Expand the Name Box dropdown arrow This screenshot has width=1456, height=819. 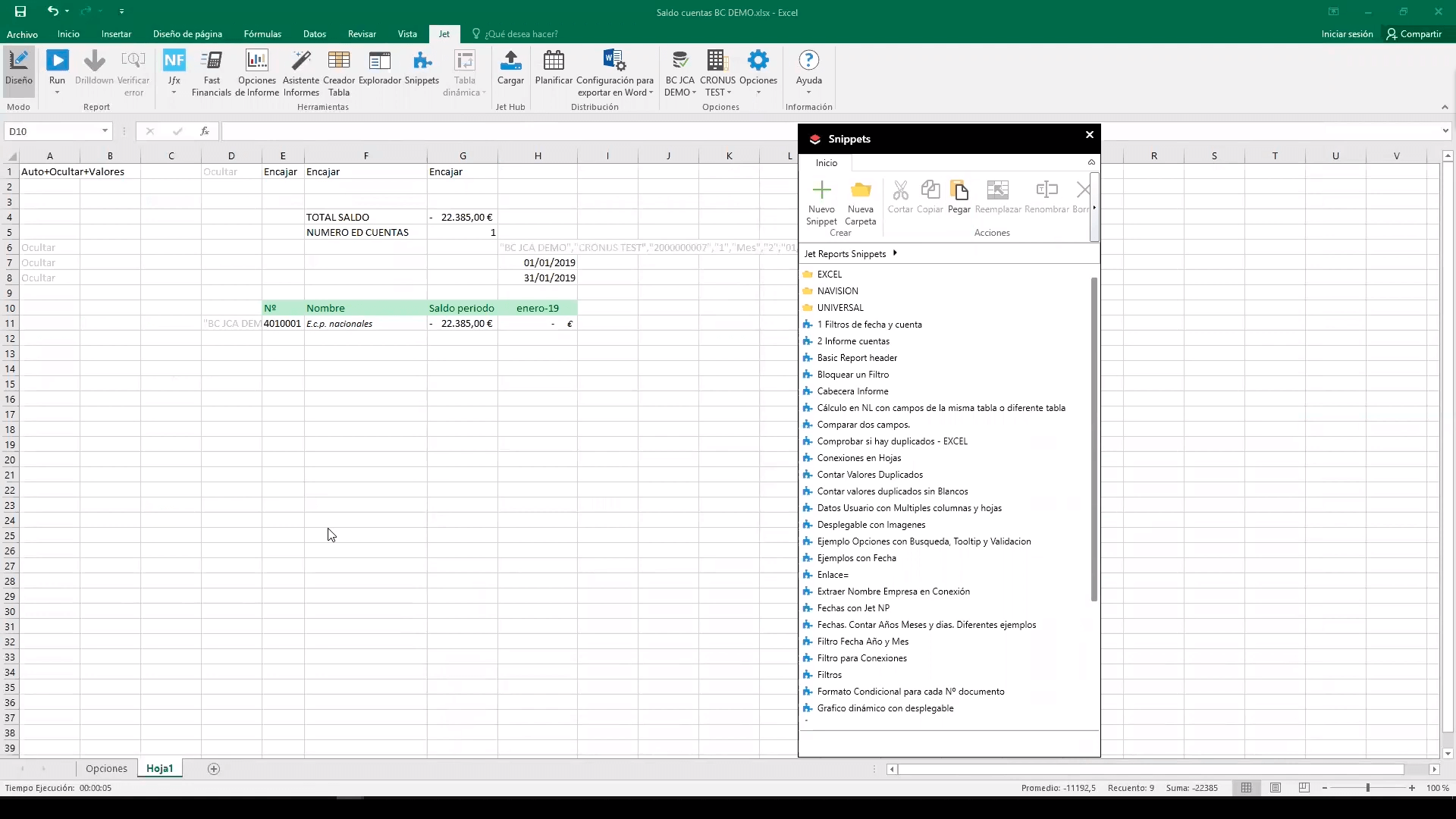105,131
